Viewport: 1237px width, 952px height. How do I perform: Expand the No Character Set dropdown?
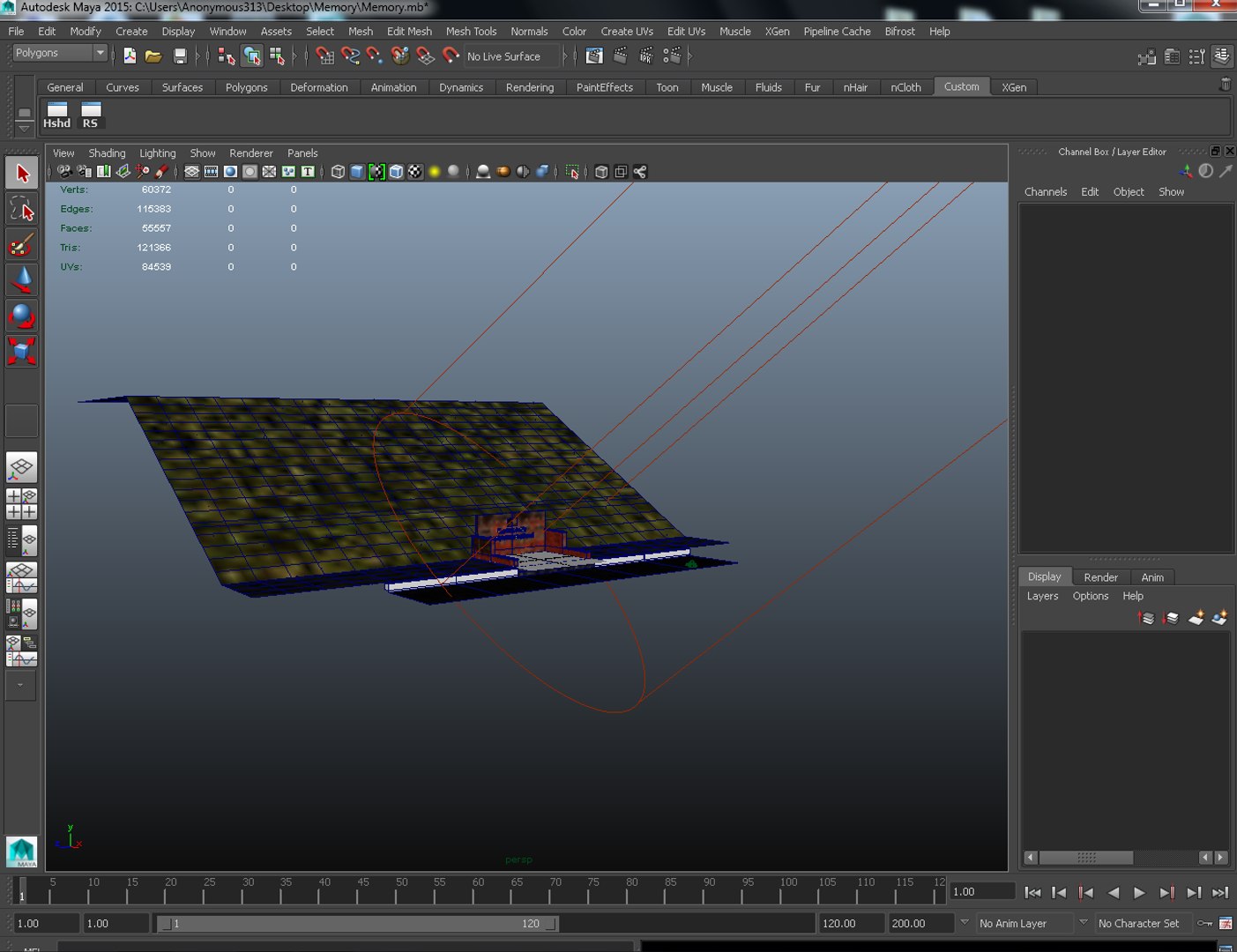(1084, 923)
